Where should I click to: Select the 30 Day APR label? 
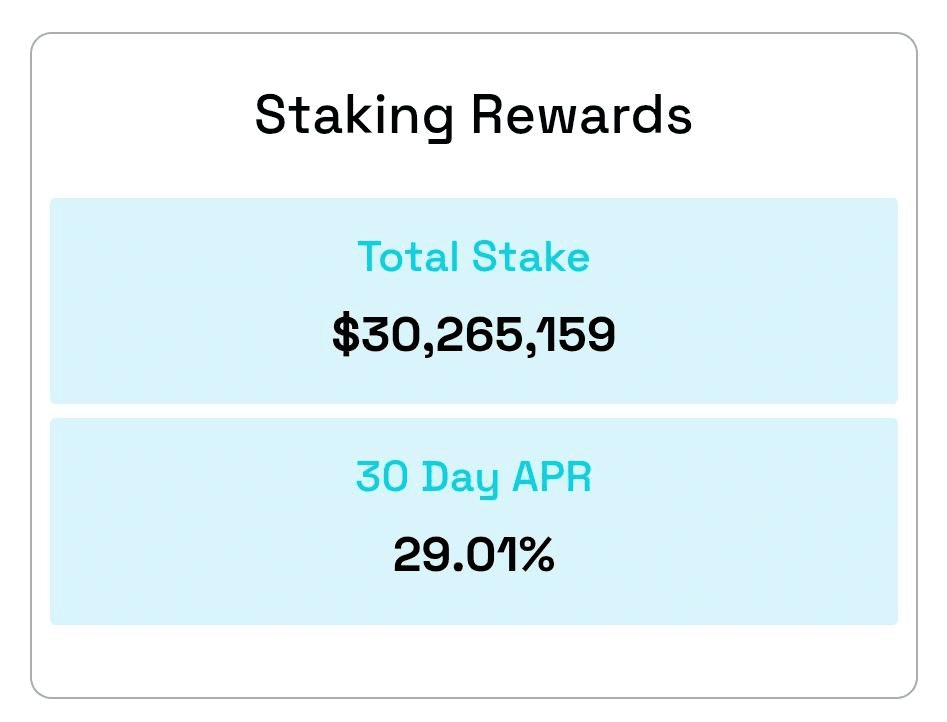[474, 478]
